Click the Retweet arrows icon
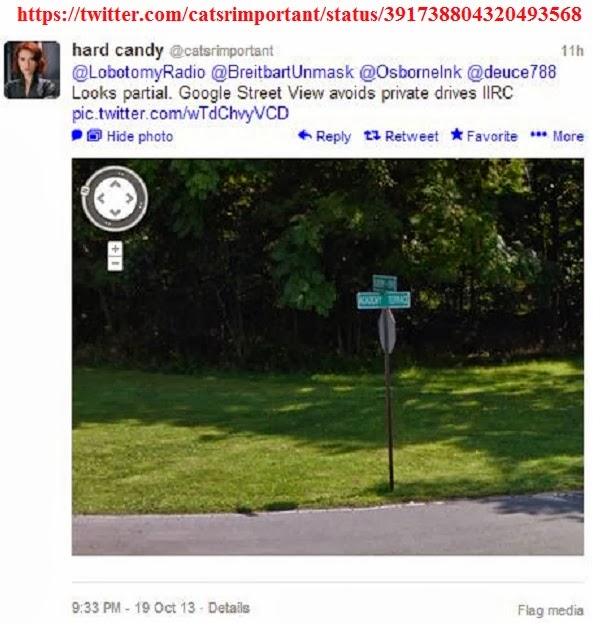Screen dimensions: 593x623 (x=372, y=136)
